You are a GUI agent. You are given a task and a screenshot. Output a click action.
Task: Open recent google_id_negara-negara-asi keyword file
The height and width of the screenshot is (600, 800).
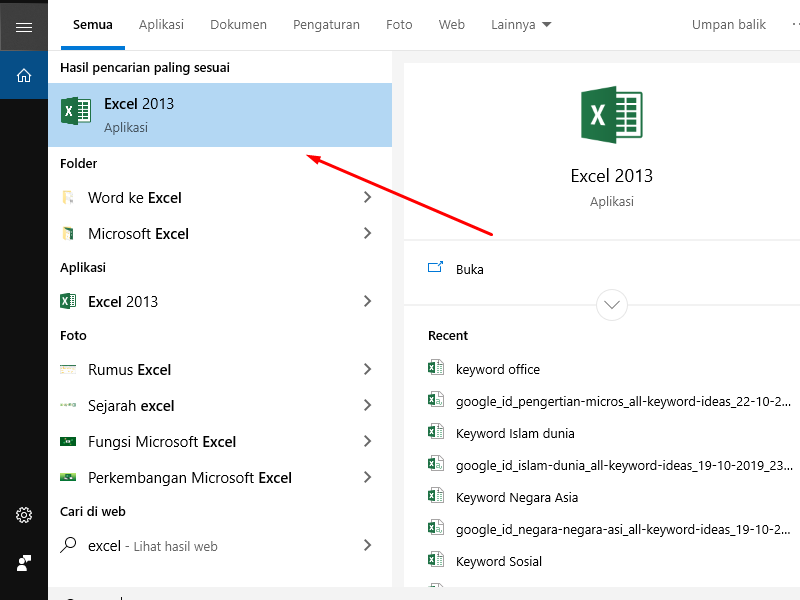pos(623,530)
